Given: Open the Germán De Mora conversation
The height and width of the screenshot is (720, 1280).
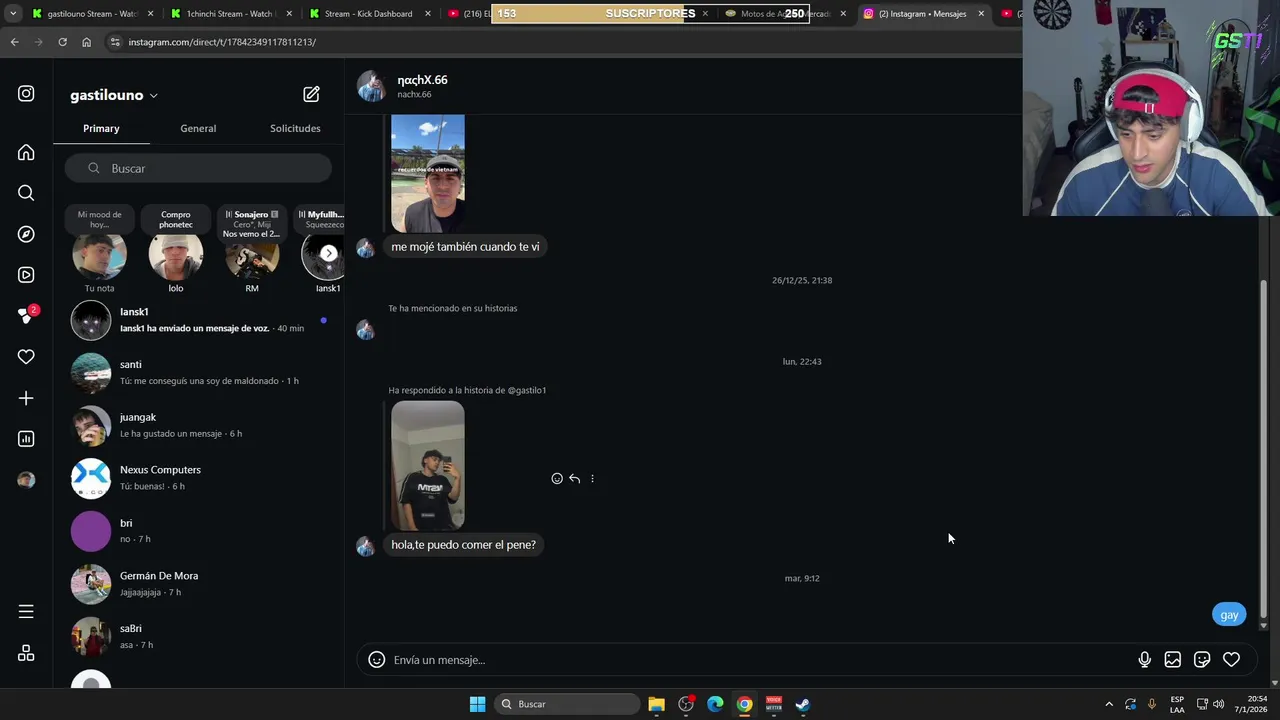Looking at the screenshot, I should point(198,584).
